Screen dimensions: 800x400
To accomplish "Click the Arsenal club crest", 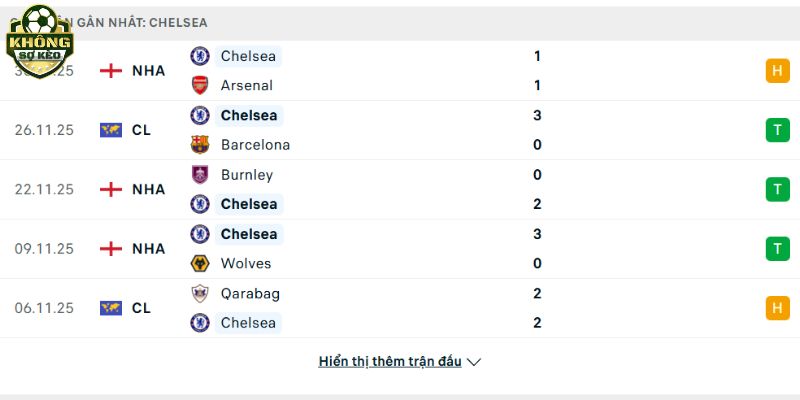I will [200, 85].
